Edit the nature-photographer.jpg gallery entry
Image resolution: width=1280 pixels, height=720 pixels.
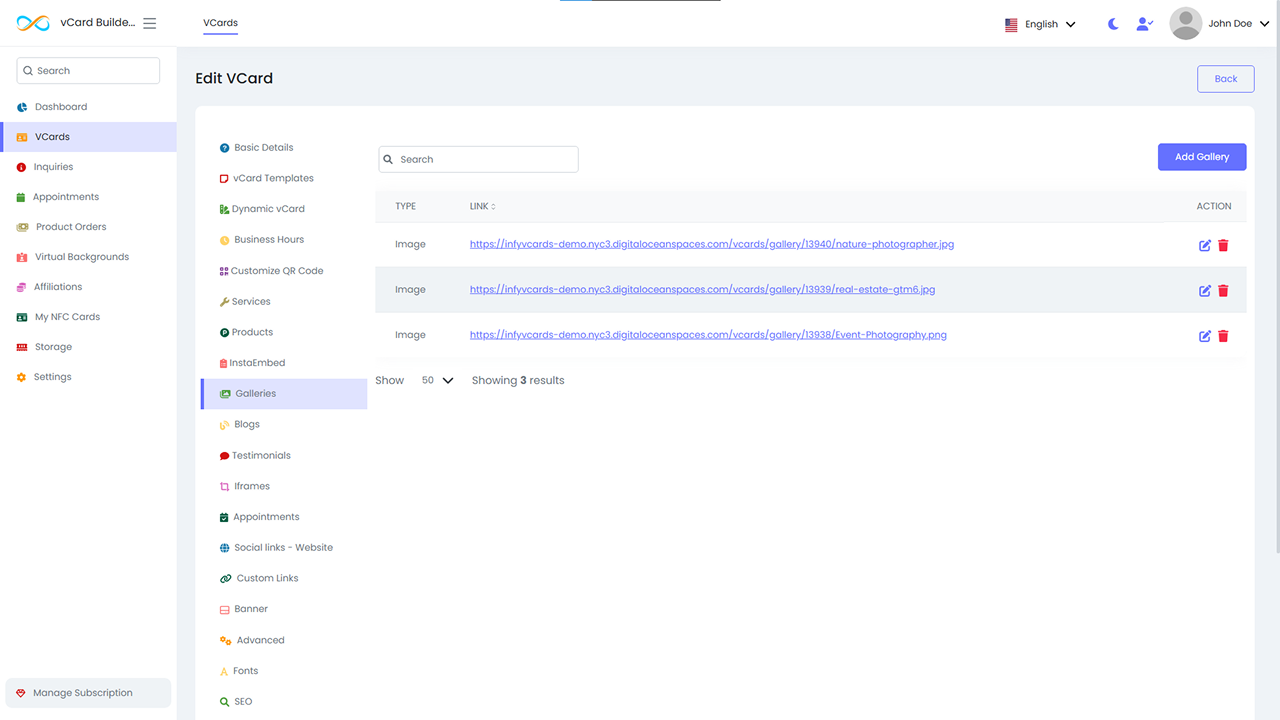pyautogui.click(x=1205, y=245)
